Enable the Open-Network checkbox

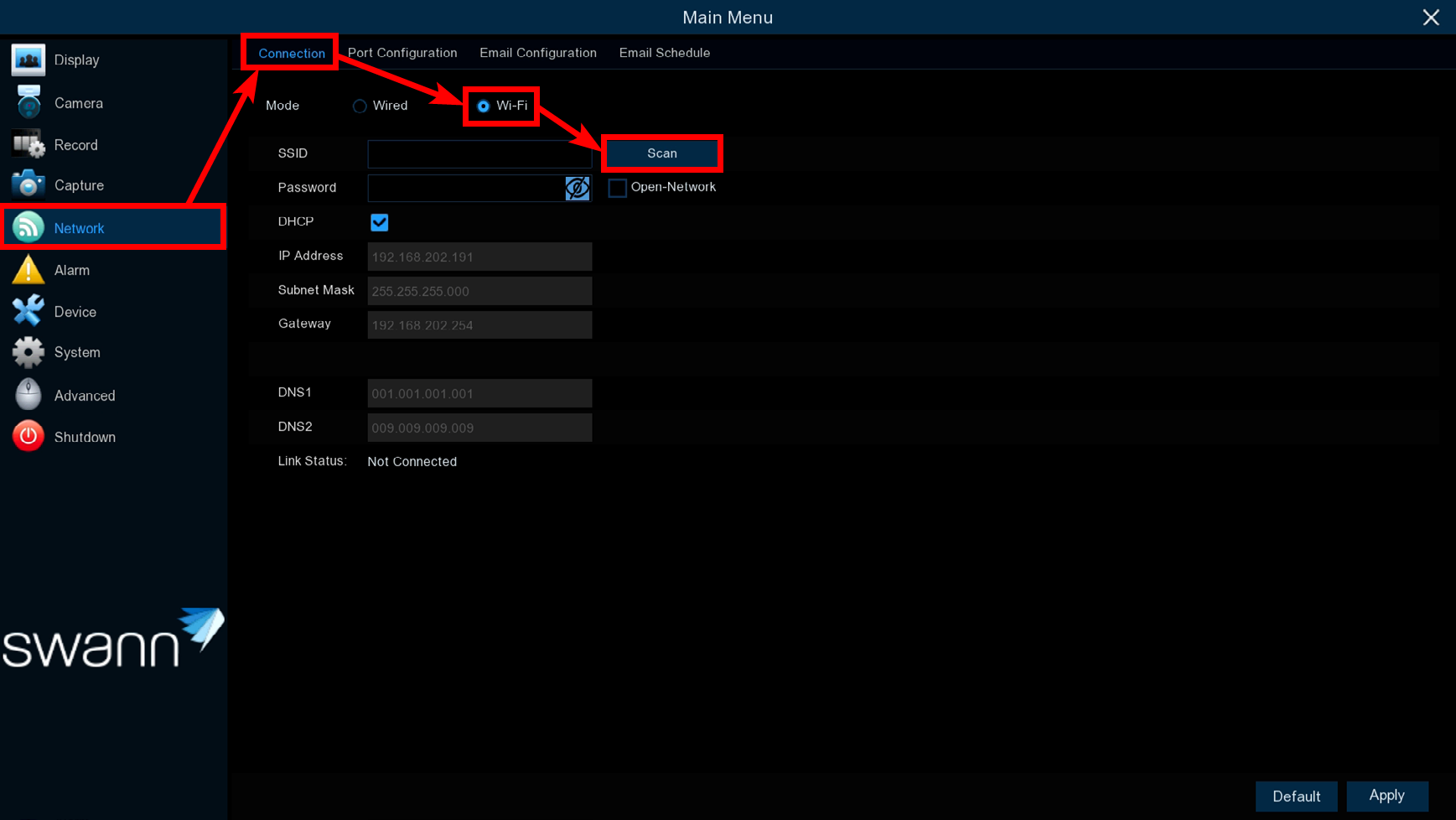(617, 188)
